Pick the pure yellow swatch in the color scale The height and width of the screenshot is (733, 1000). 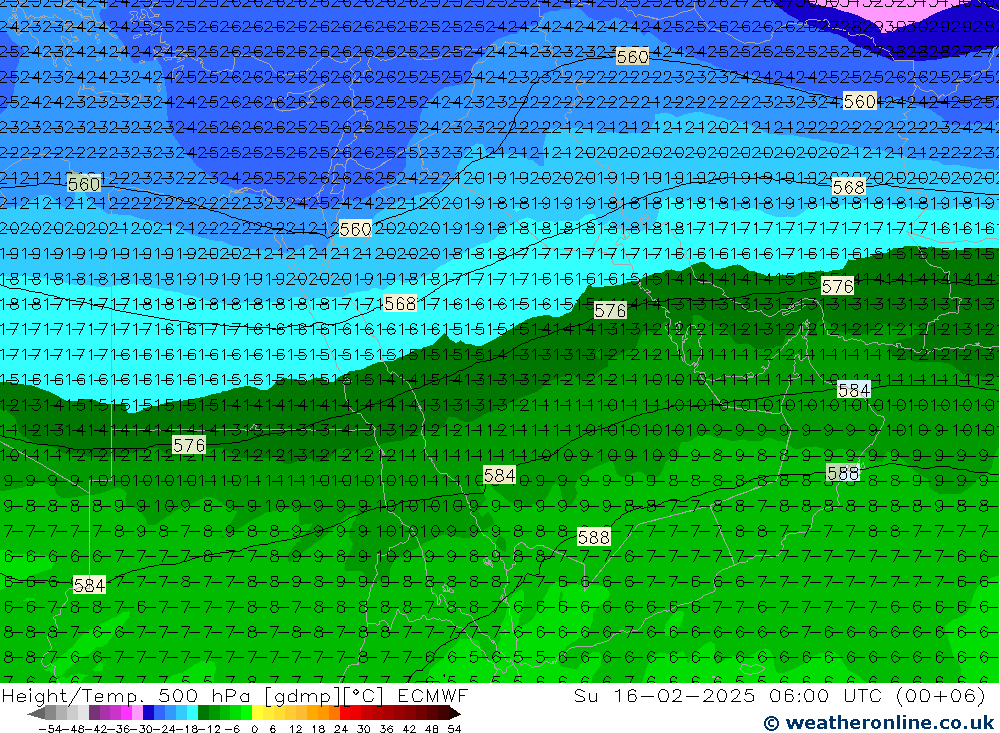(x=258, y=713)
